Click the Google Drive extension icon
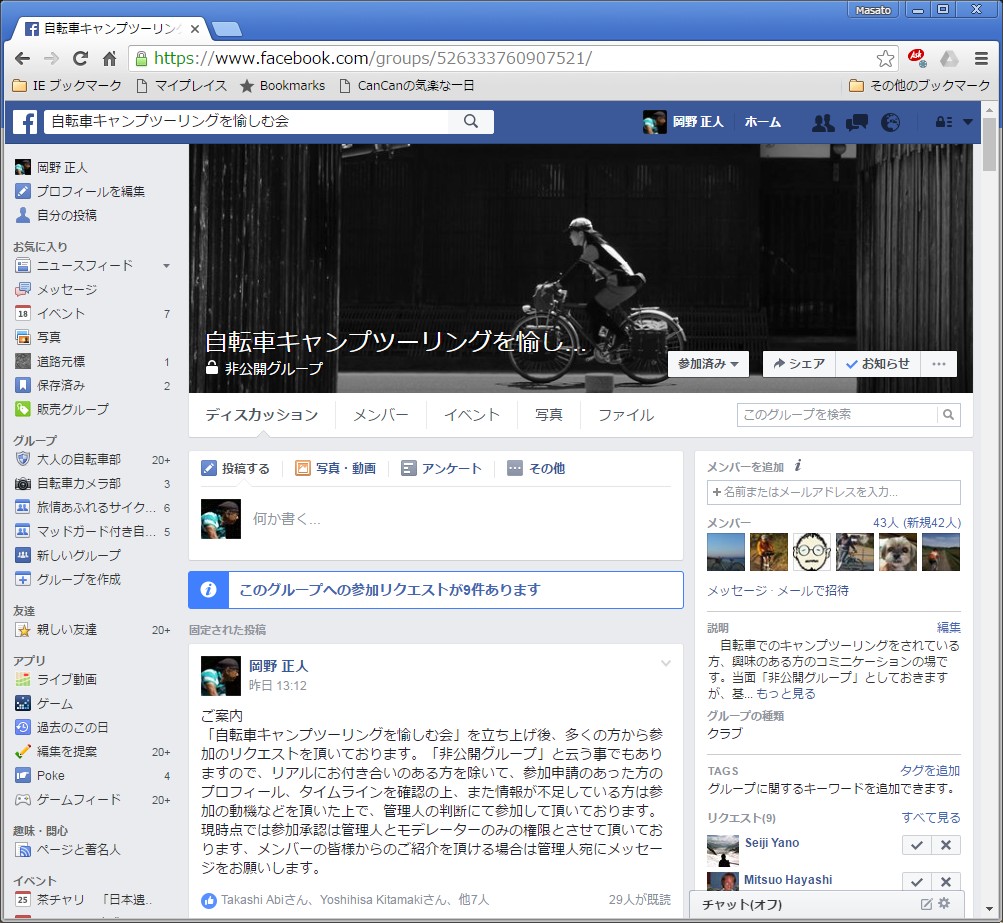1003x923 pixels. (949, 59)
